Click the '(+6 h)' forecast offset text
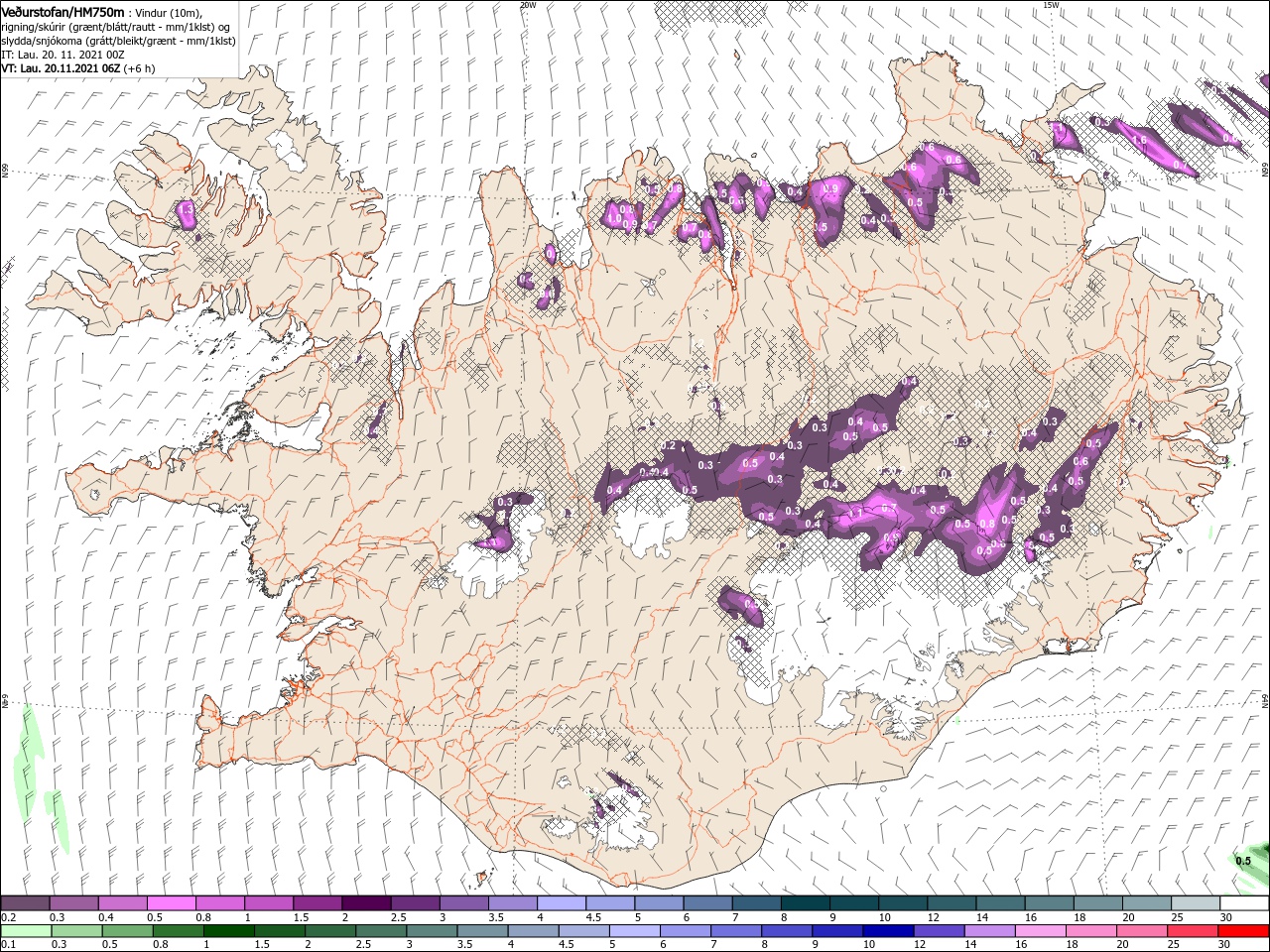This screenshot has height=952, width=1270. click(x=139, y=68)
